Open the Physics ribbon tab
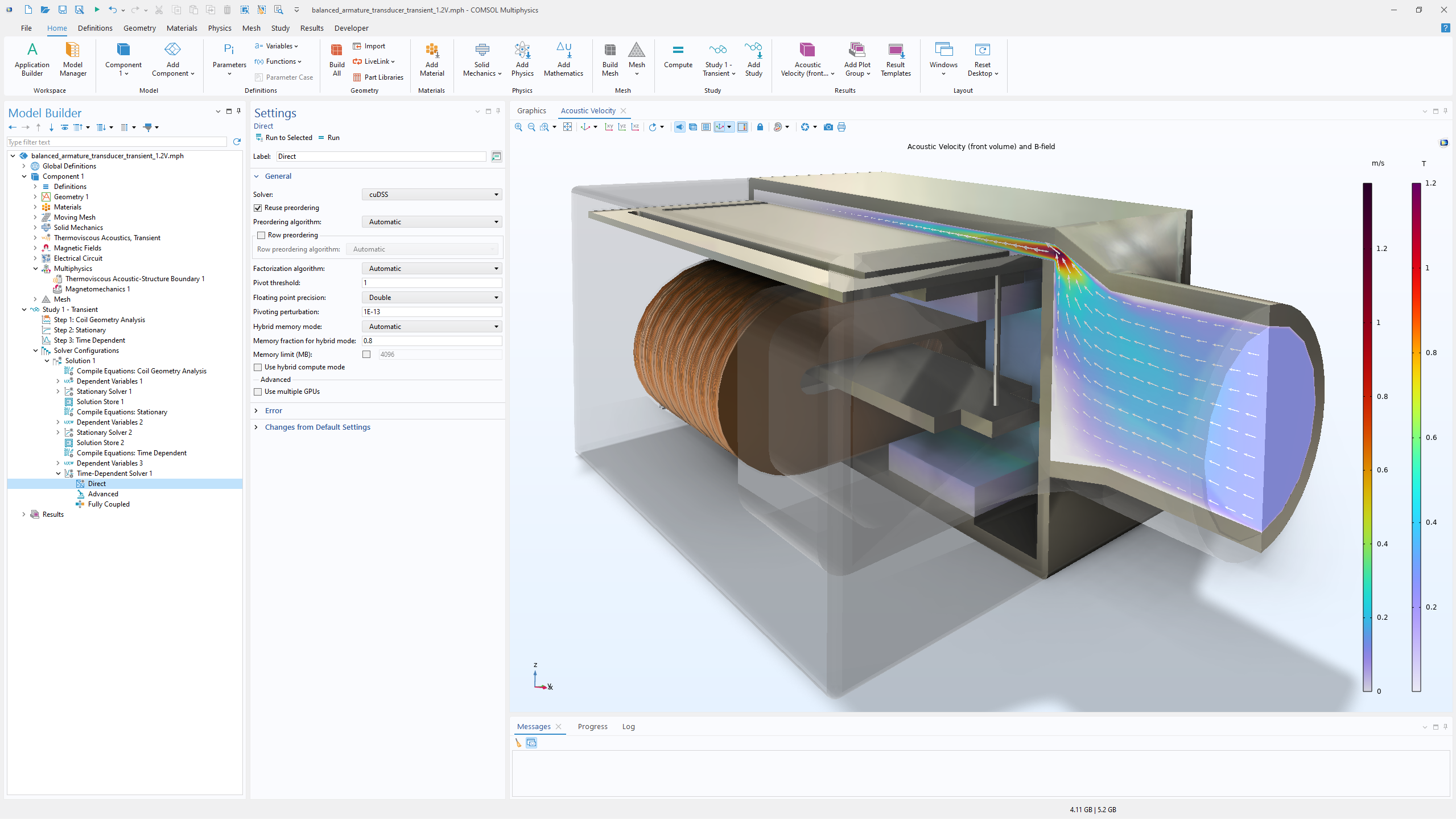Image resolution: width=1456 pixels, height=819 pixels. (220, 28)
